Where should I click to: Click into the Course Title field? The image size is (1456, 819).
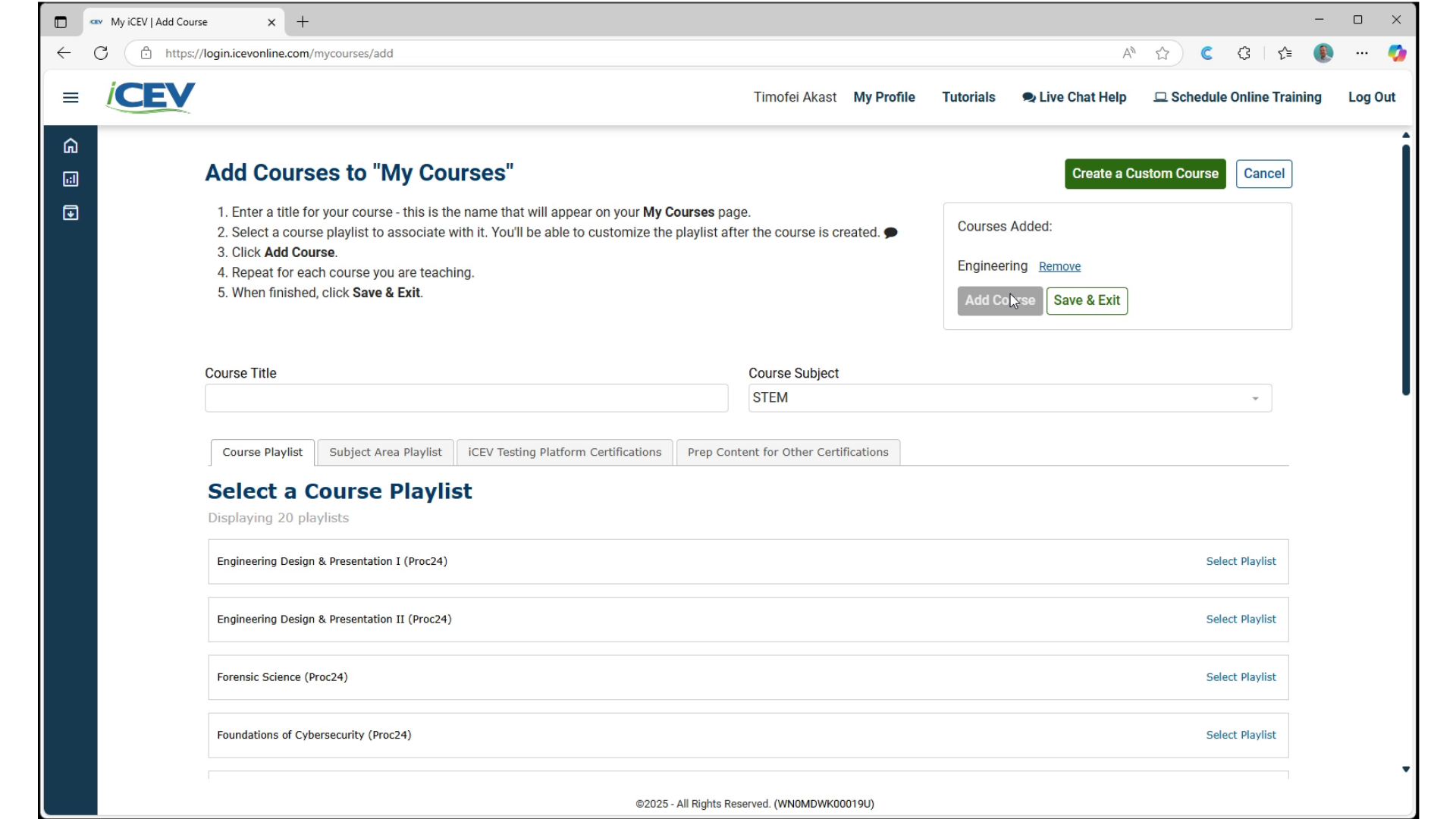pyautogui.click(x=466, y=398)
